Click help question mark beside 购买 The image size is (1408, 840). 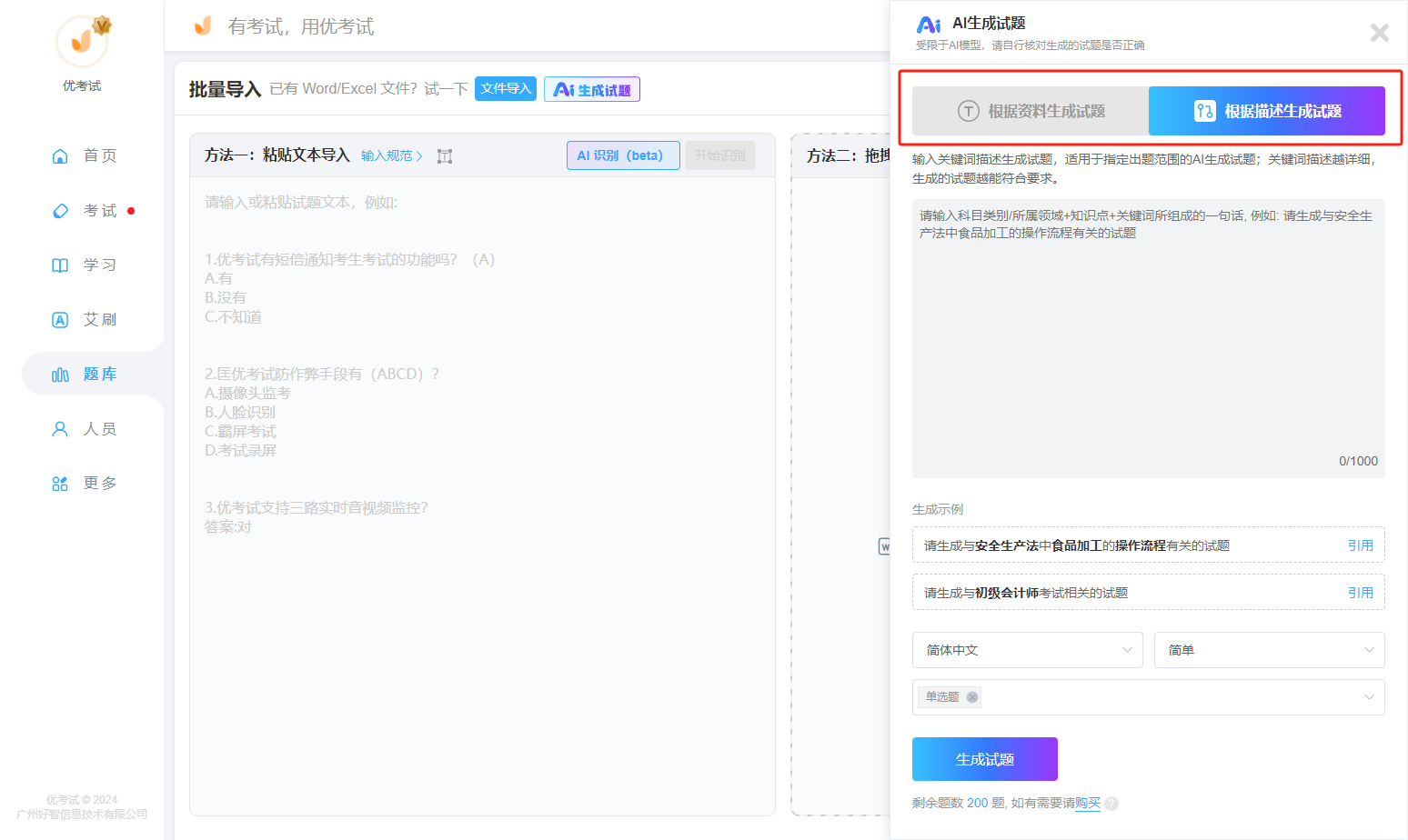tap(1111, 804)
